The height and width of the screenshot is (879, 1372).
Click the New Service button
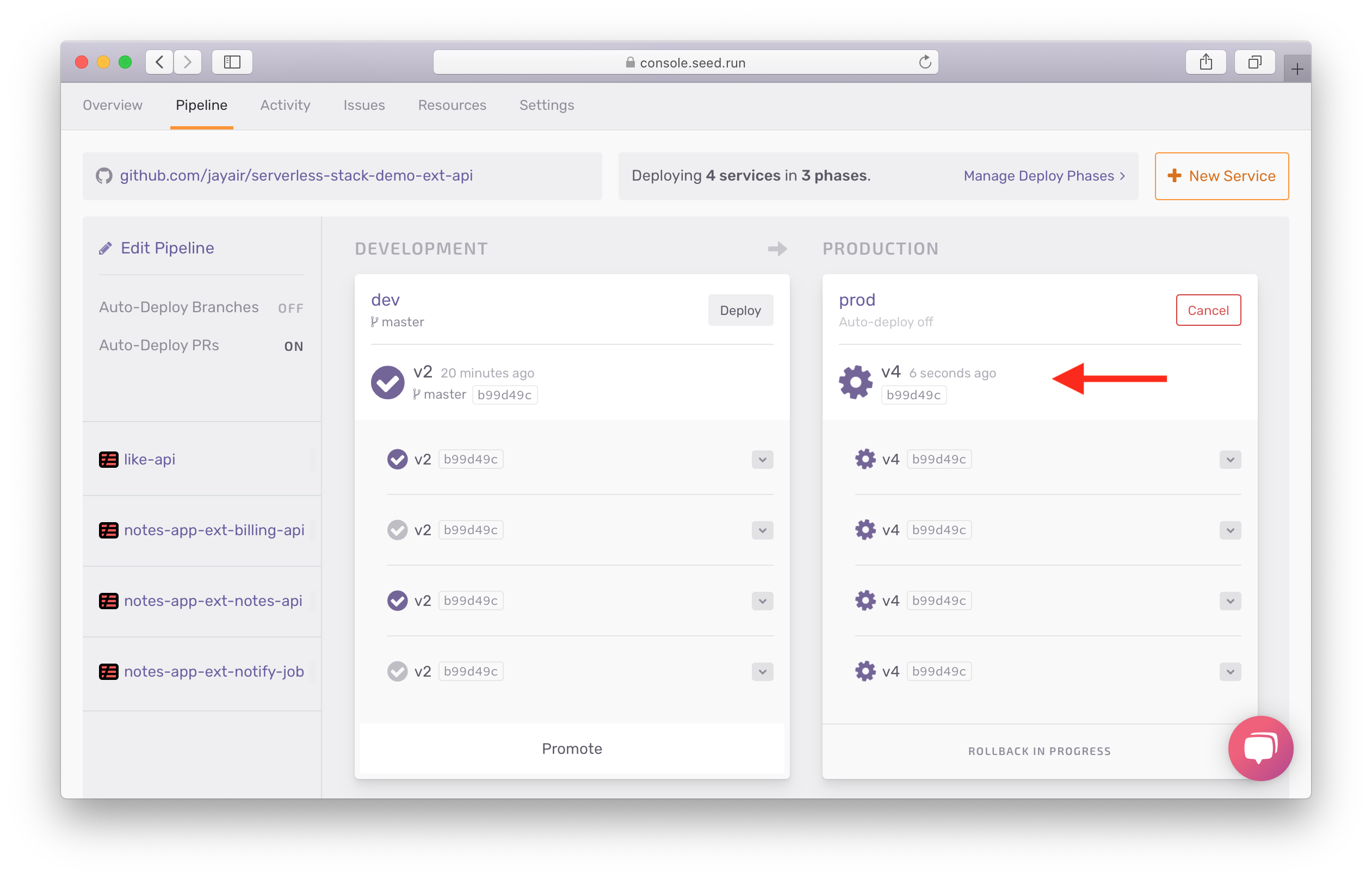(1222, 176)
